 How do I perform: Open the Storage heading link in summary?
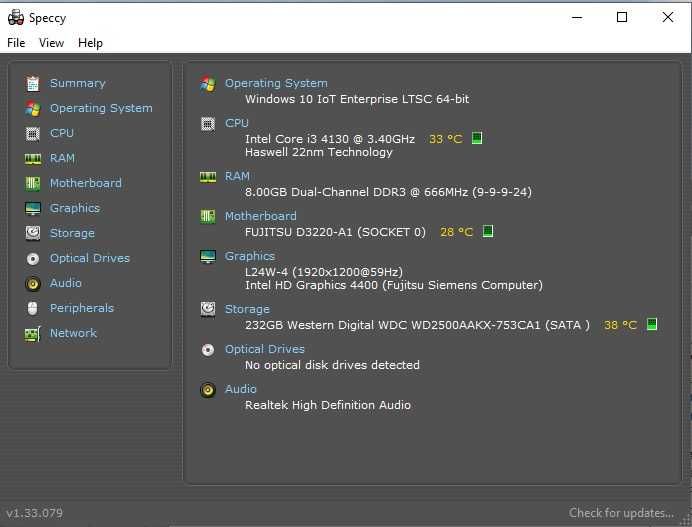pyautogui.click(x=247, y=309)
